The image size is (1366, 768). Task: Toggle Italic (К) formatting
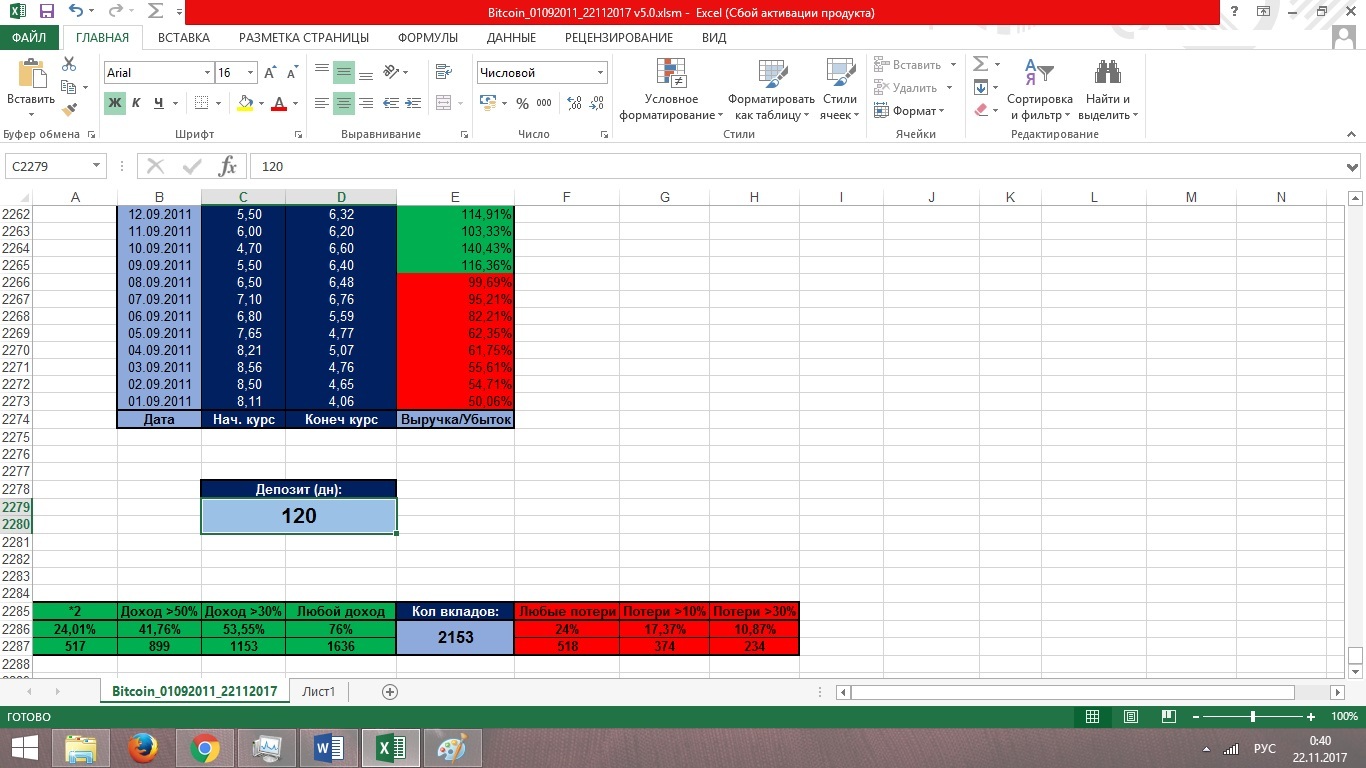[x=137, y=103]
